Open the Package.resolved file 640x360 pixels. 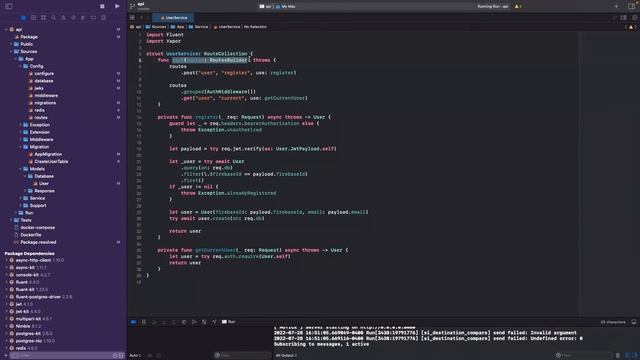pyautogui.click(x=38, y=242)
